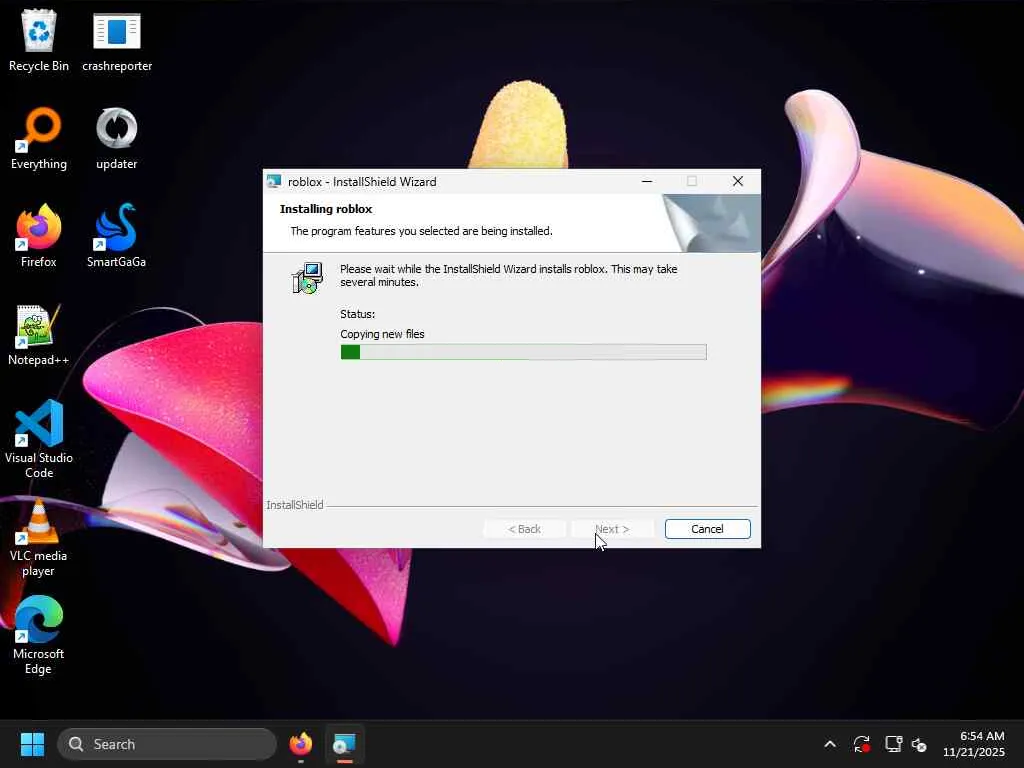The image size is (1024, 768).
Task: Click the 'InstallShield' footer label
Action: [x=295, y=505]
